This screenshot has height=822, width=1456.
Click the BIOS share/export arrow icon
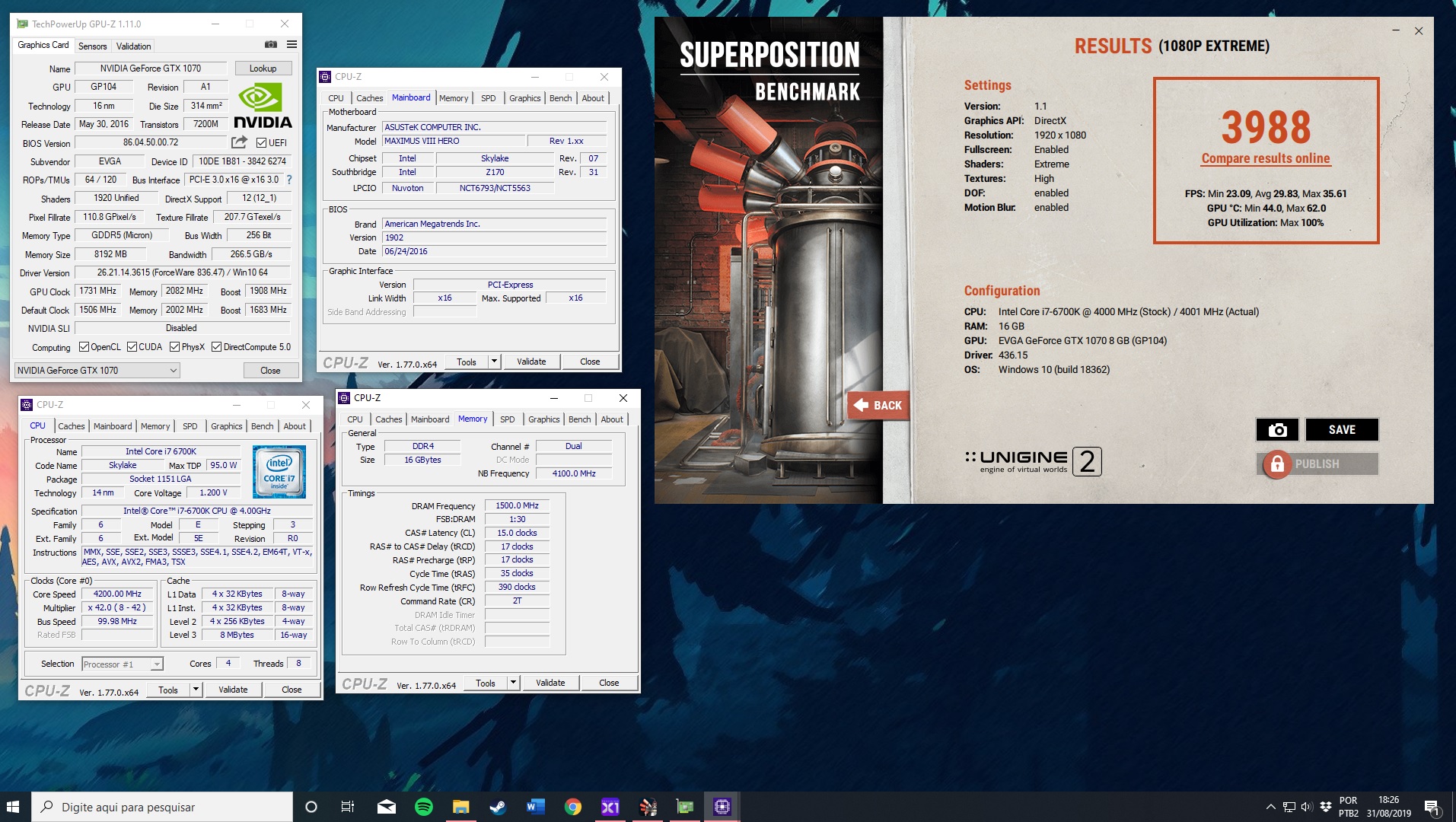[x=239, y=142]
